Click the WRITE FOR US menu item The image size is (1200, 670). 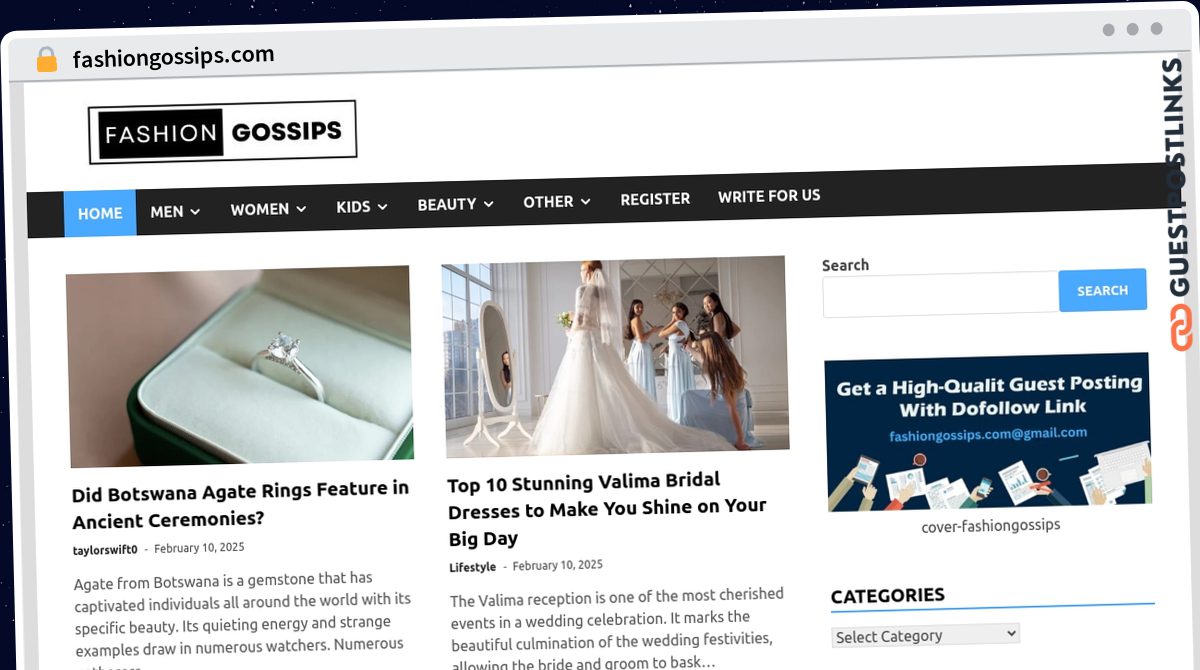768,195
